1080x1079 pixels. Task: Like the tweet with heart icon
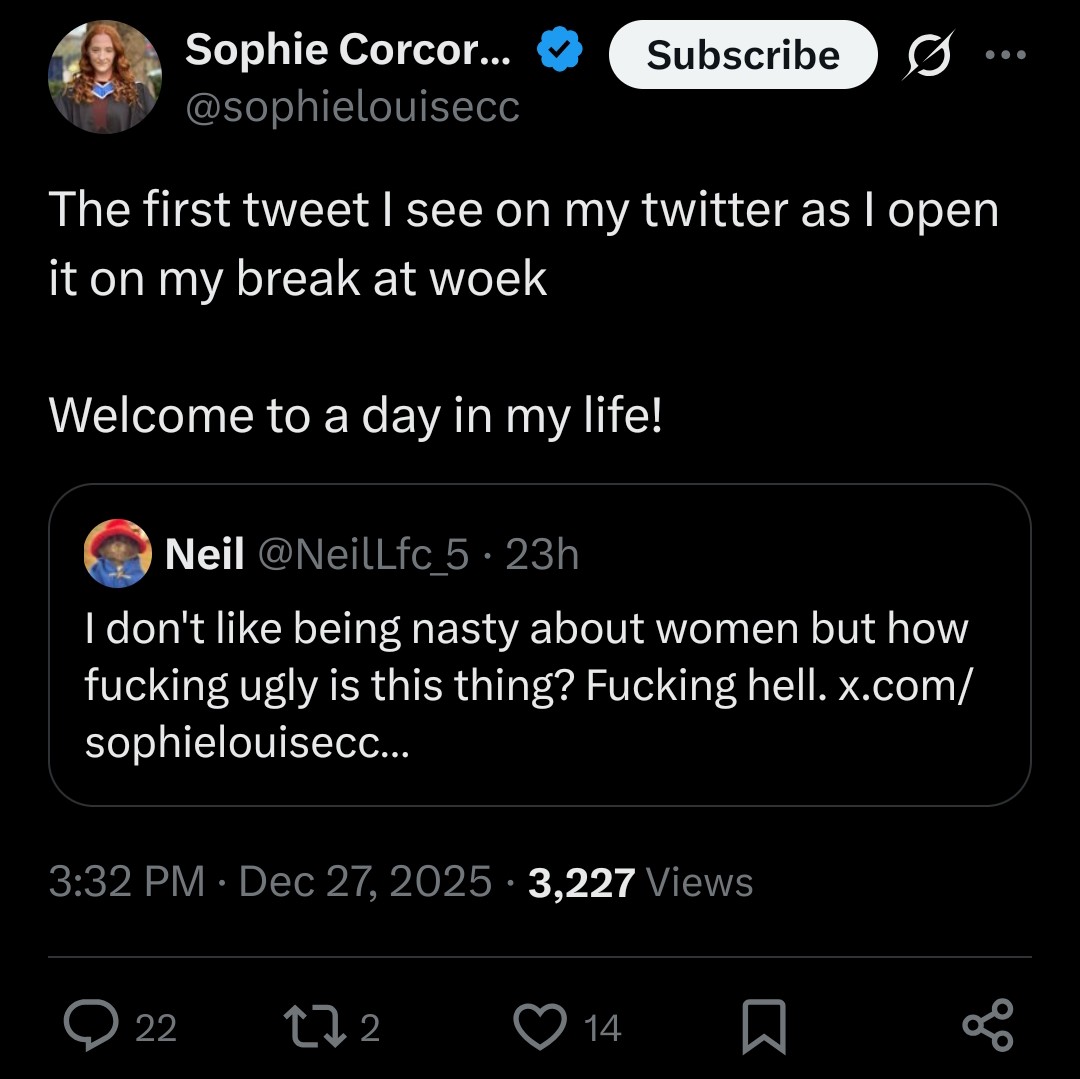point(540,1027)
